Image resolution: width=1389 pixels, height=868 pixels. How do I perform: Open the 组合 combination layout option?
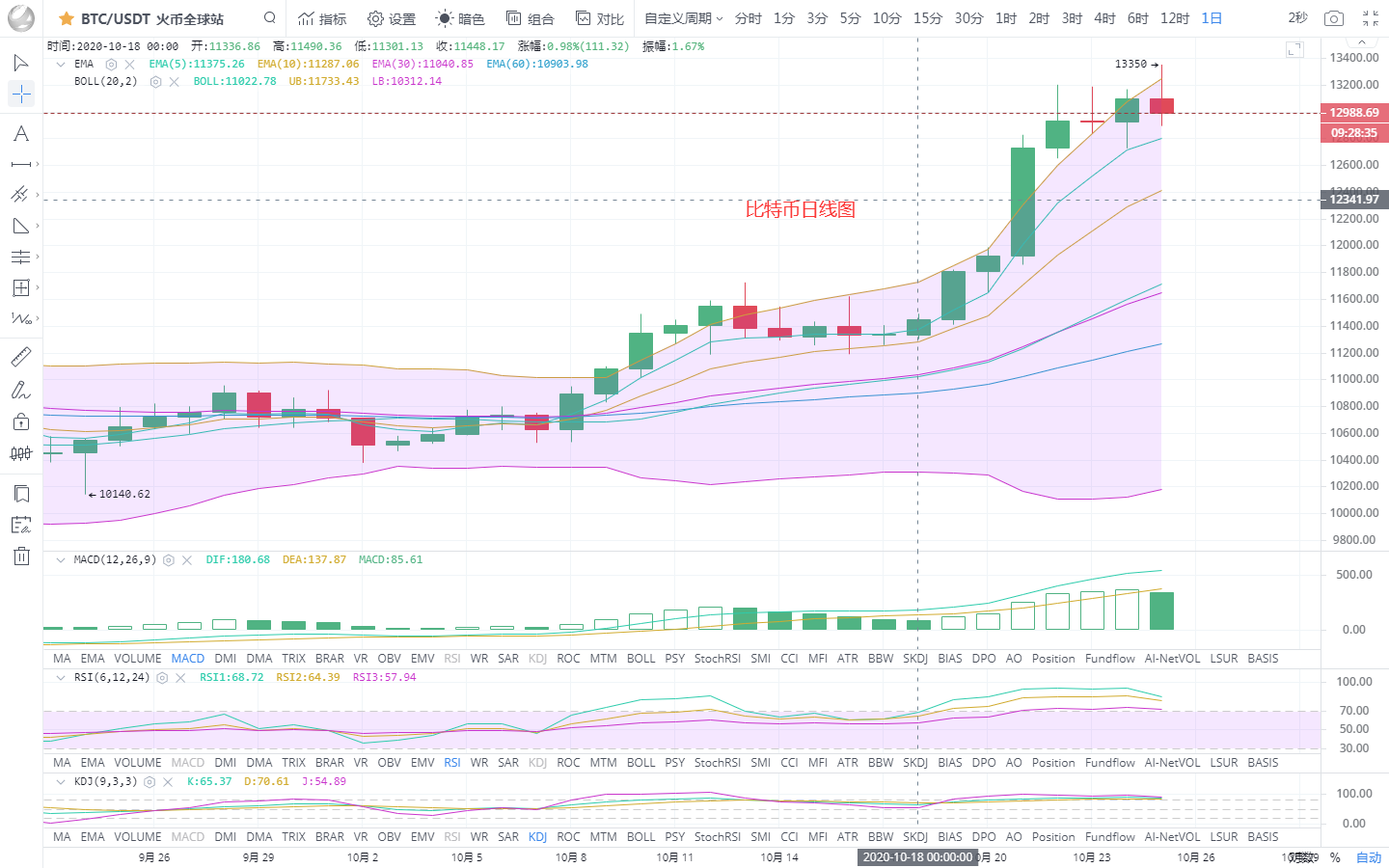click(x=531, y=18)
